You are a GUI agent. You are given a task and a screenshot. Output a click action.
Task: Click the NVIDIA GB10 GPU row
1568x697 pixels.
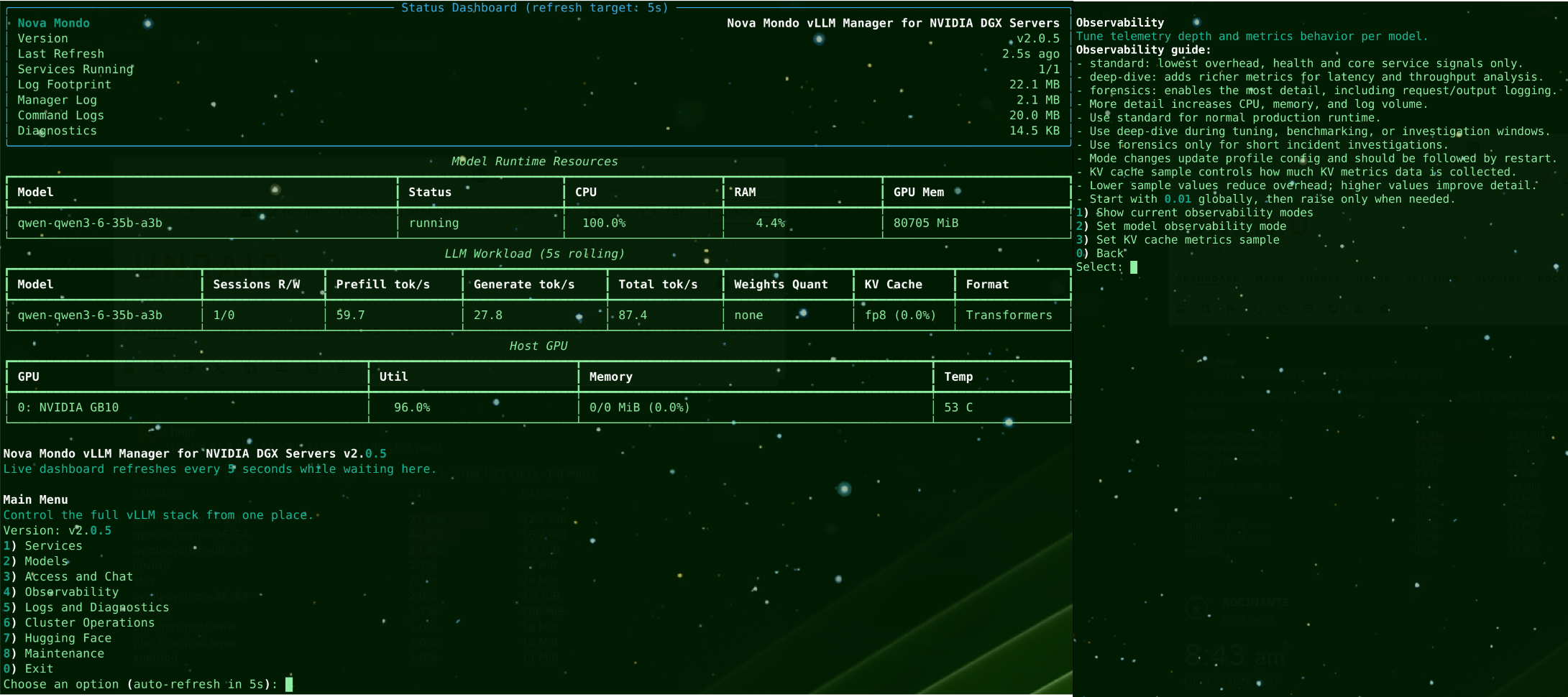tap(538, 407)
